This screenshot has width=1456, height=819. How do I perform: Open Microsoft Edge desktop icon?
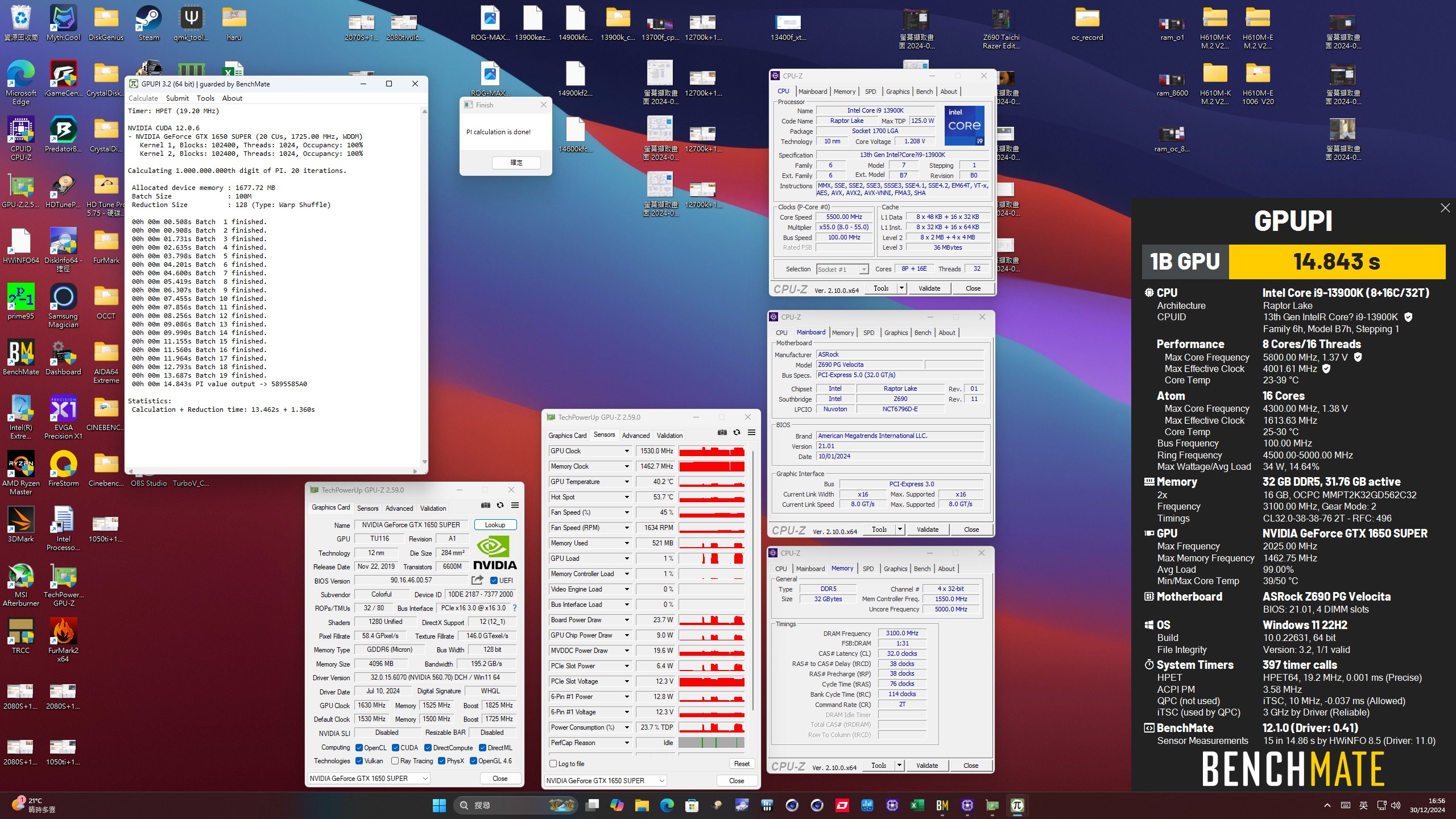click(21, 83)
